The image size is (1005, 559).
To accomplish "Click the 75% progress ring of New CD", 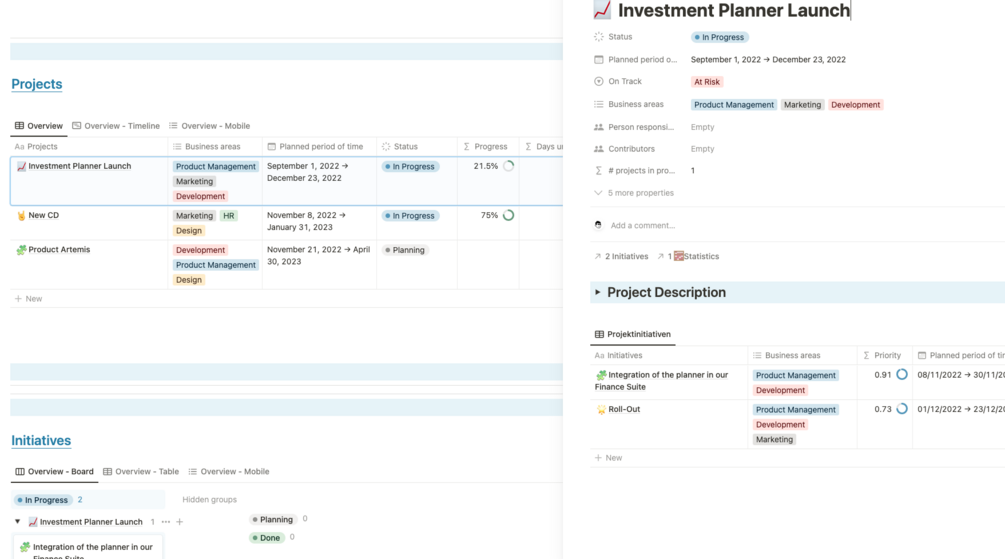I will coord(508,215).
